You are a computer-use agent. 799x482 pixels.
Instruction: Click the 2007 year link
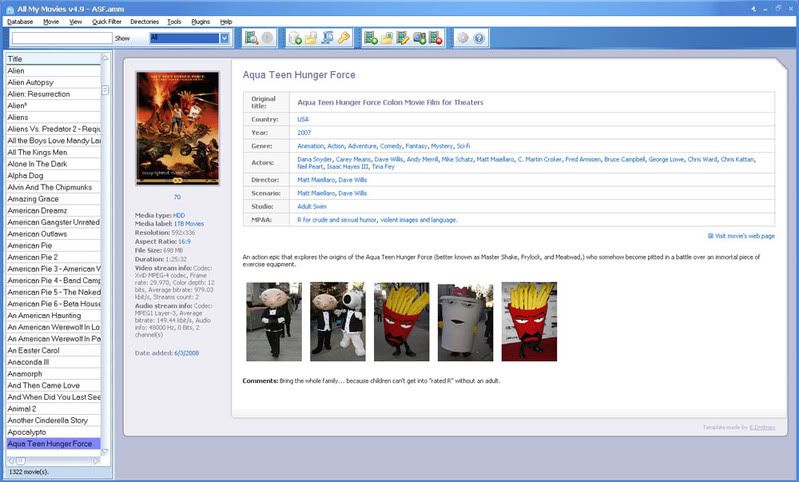click(x=304, y=132)
